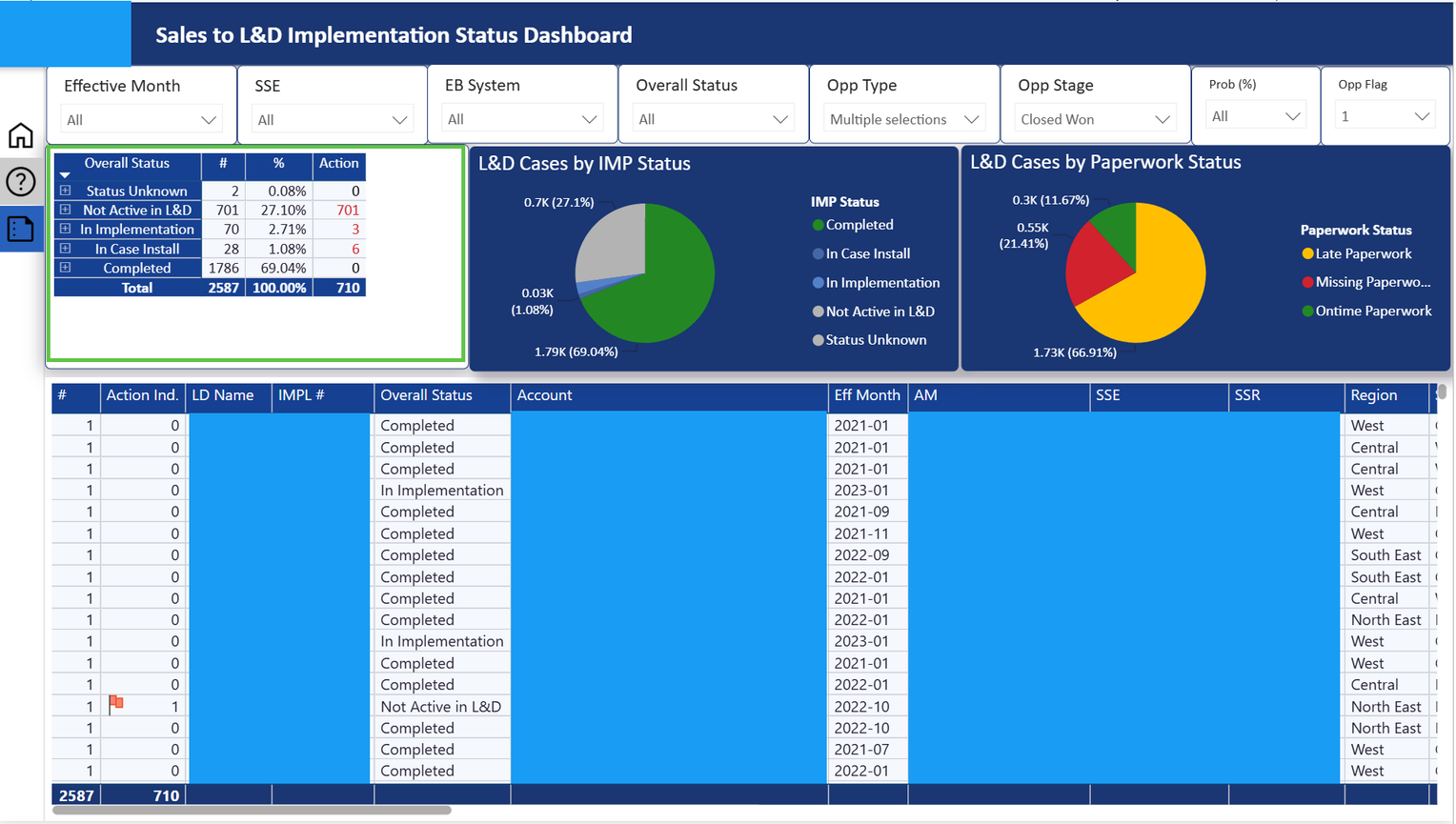The width and height of the screenshot is (1456, 824).
Task: Click the Ontime Paperwork legend marker
Action: [1307, 311]
